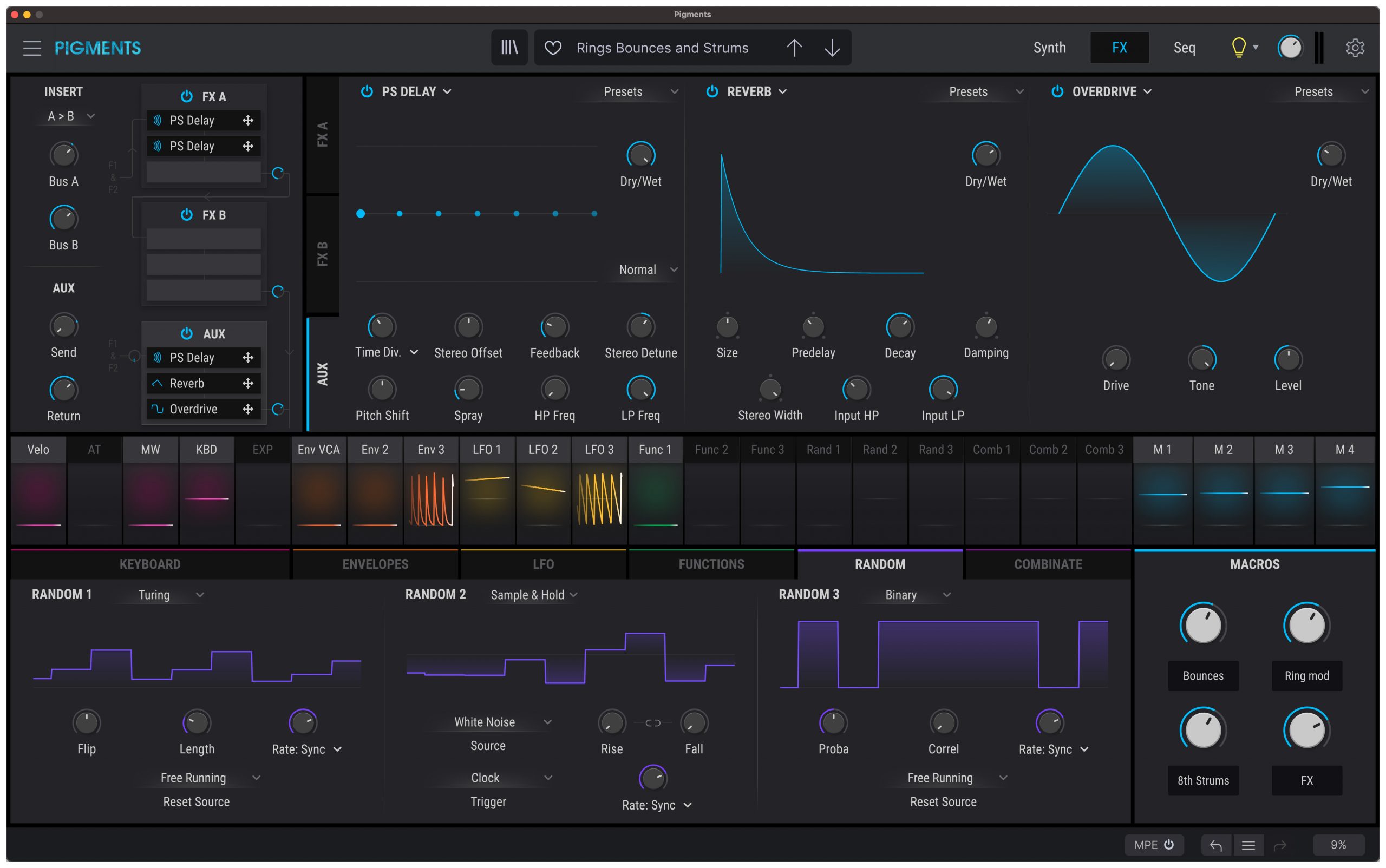Open the sound design tips lightbulb
1386x868 pixels.
point(1238,48)
